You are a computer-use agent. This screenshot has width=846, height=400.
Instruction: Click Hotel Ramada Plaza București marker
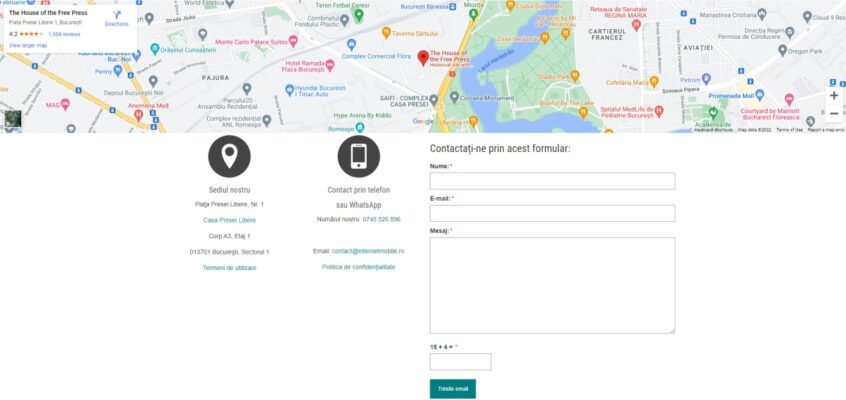(x=330, y=66)
